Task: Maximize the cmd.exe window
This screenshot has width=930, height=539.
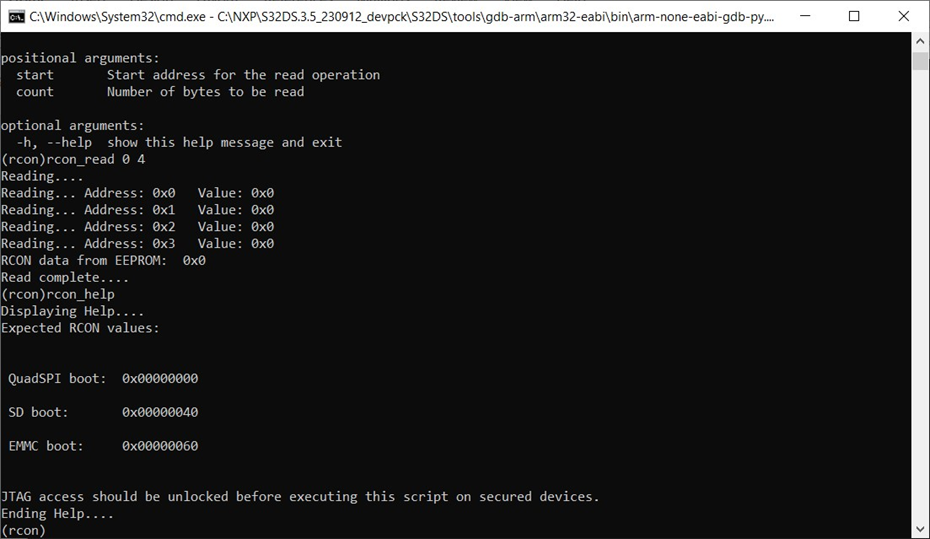Action: click(x=854, y=16)
